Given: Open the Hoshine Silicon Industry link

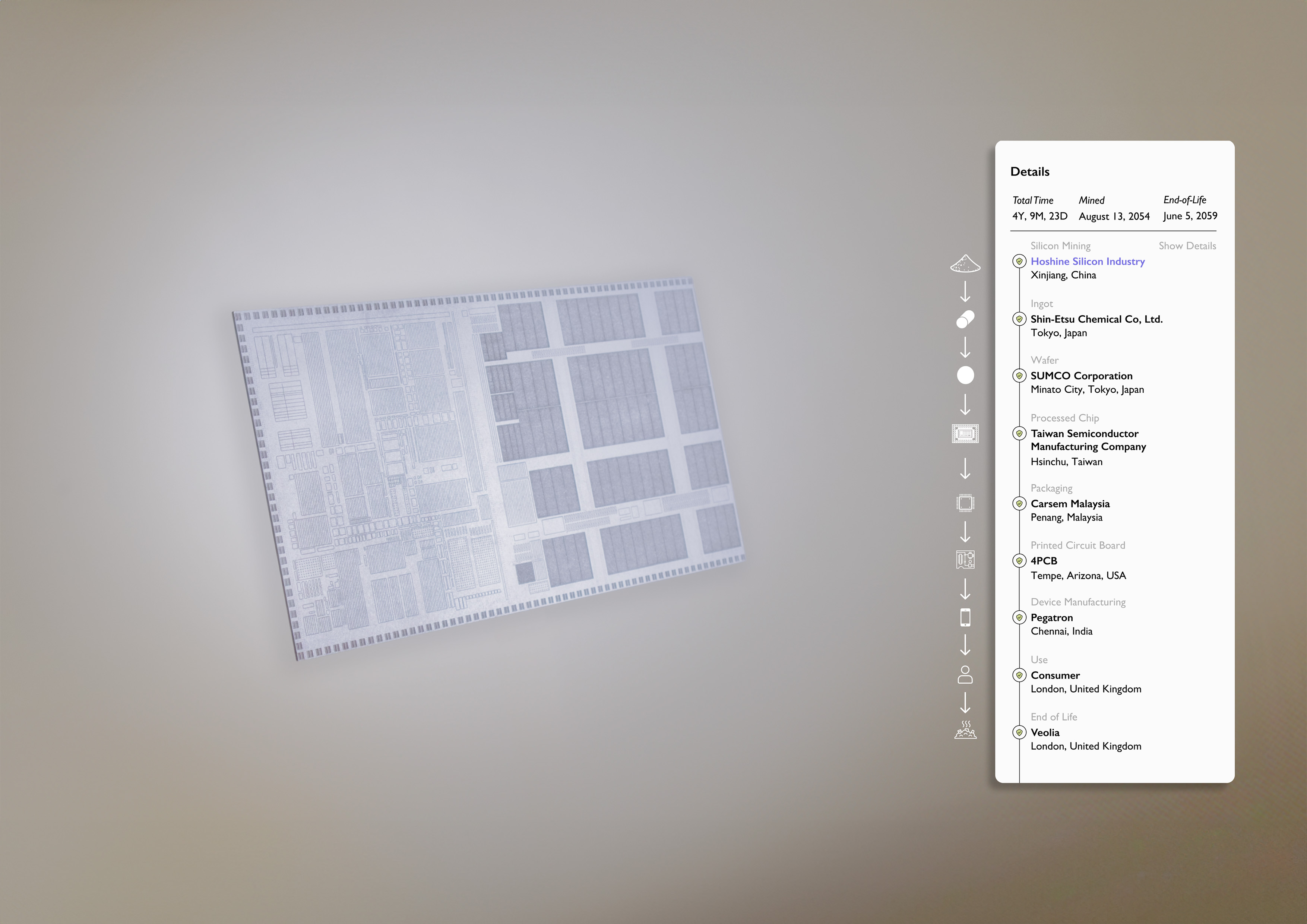Looking at the screenshot, I should [1088, 261].
